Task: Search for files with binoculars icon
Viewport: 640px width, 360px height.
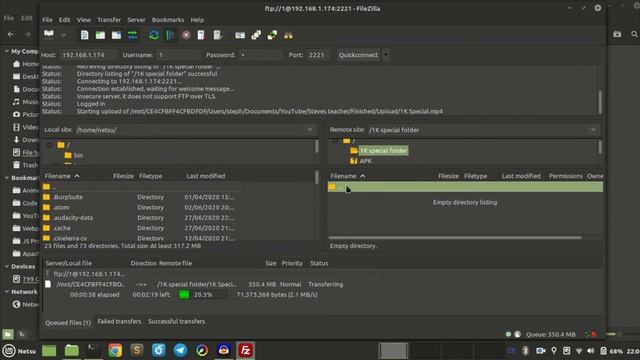Action: point(289,35)
